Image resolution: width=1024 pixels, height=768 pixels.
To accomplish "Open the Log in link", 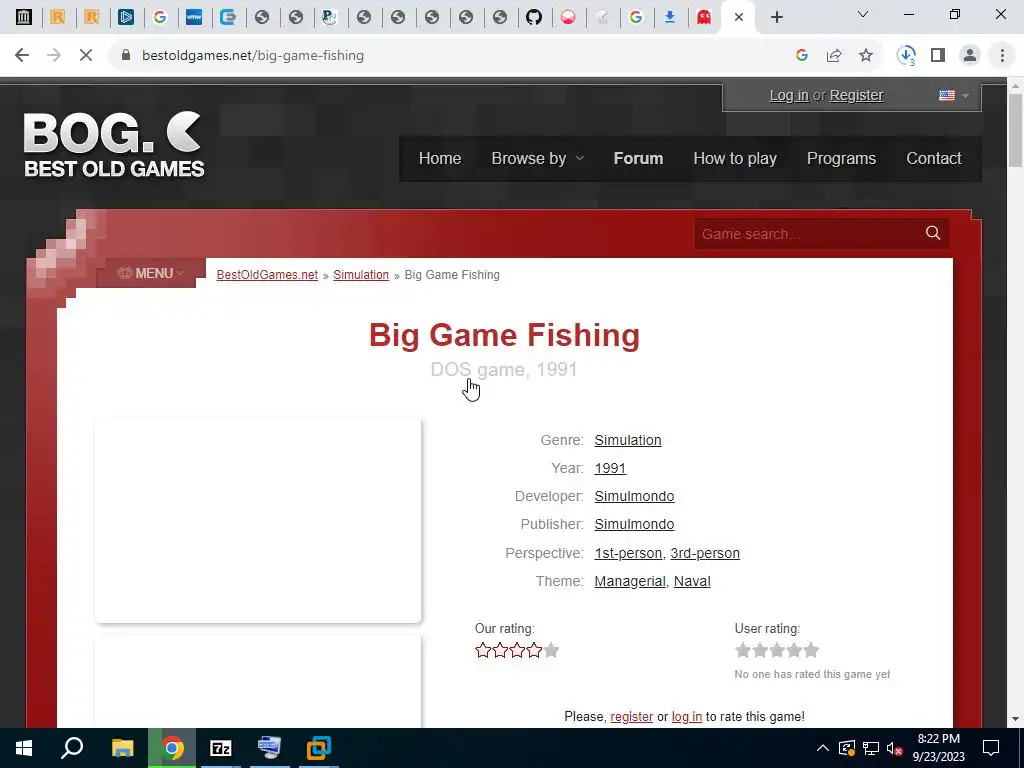I will pyautogui.click(x=789, y=95).
